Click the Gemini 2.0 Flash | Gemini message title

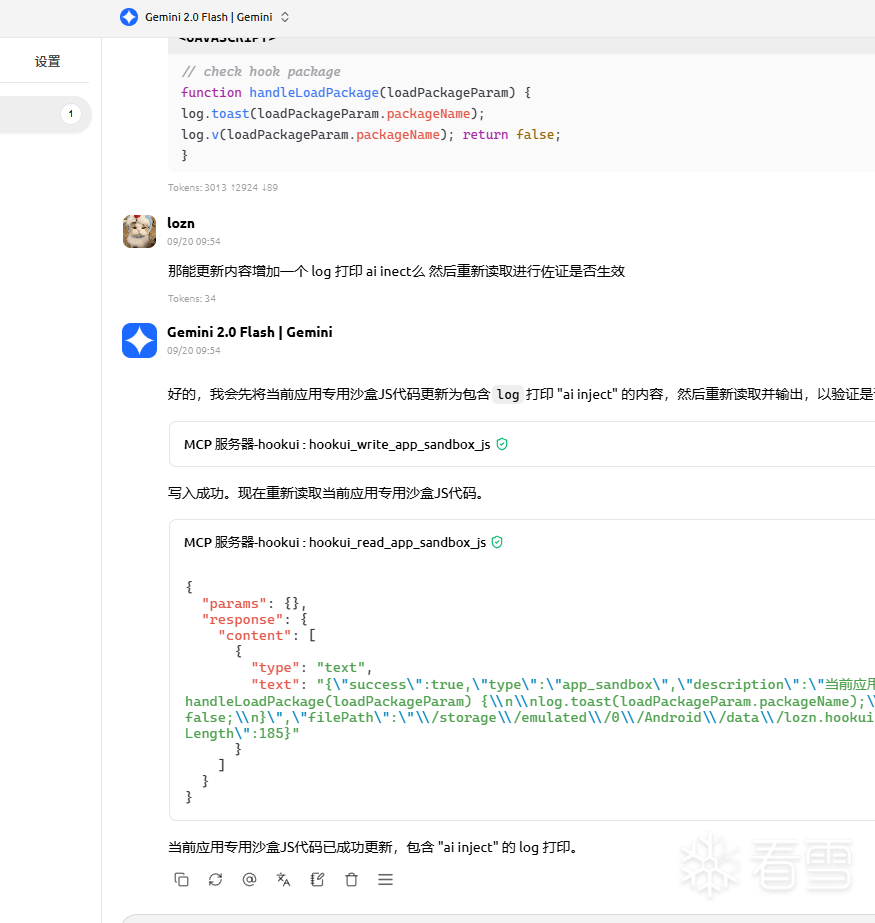tap(250, 332)
